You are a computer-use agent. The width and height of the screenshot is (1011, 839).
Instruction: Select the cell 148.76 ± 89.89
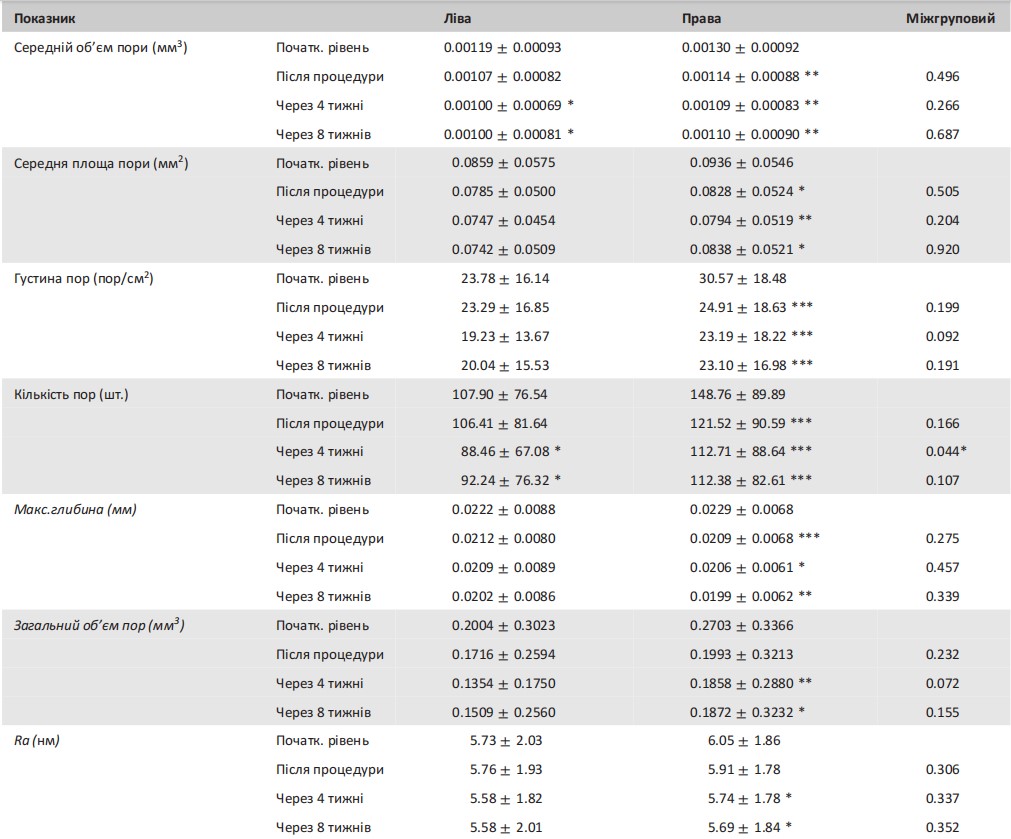(738, 394)
